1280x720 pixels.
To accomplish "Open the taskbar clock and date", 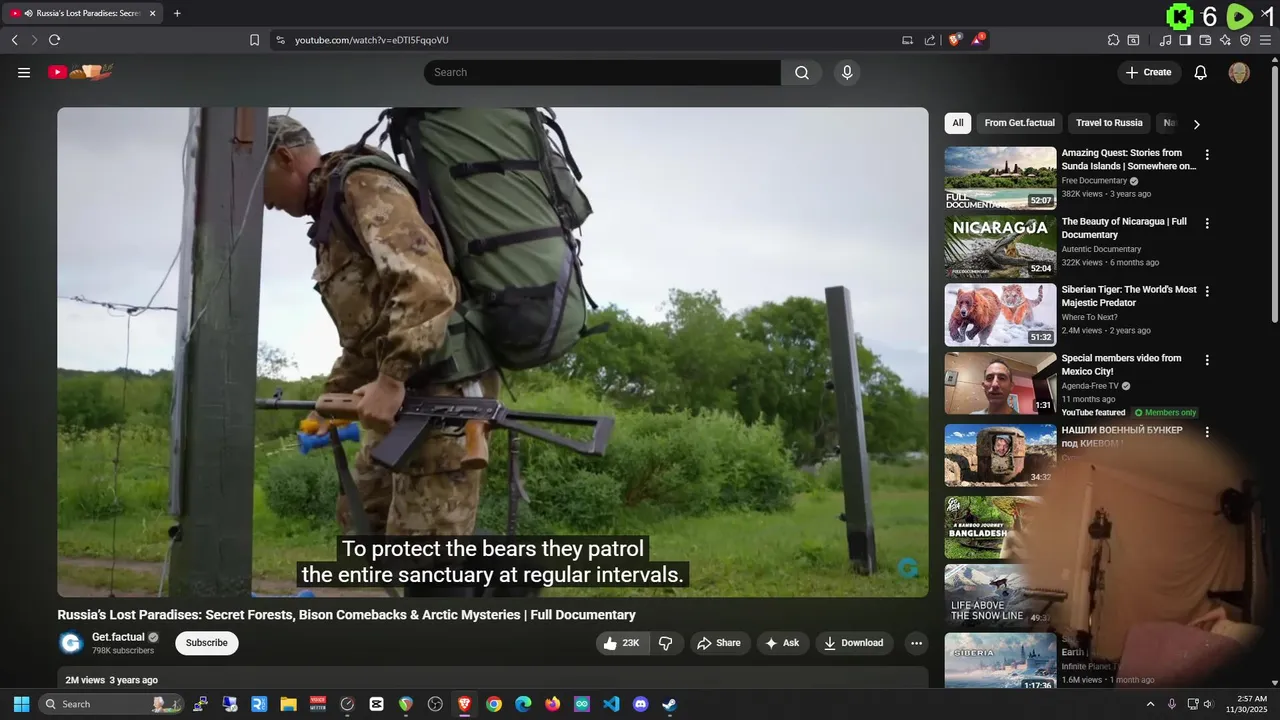I will coord(1247,704).
